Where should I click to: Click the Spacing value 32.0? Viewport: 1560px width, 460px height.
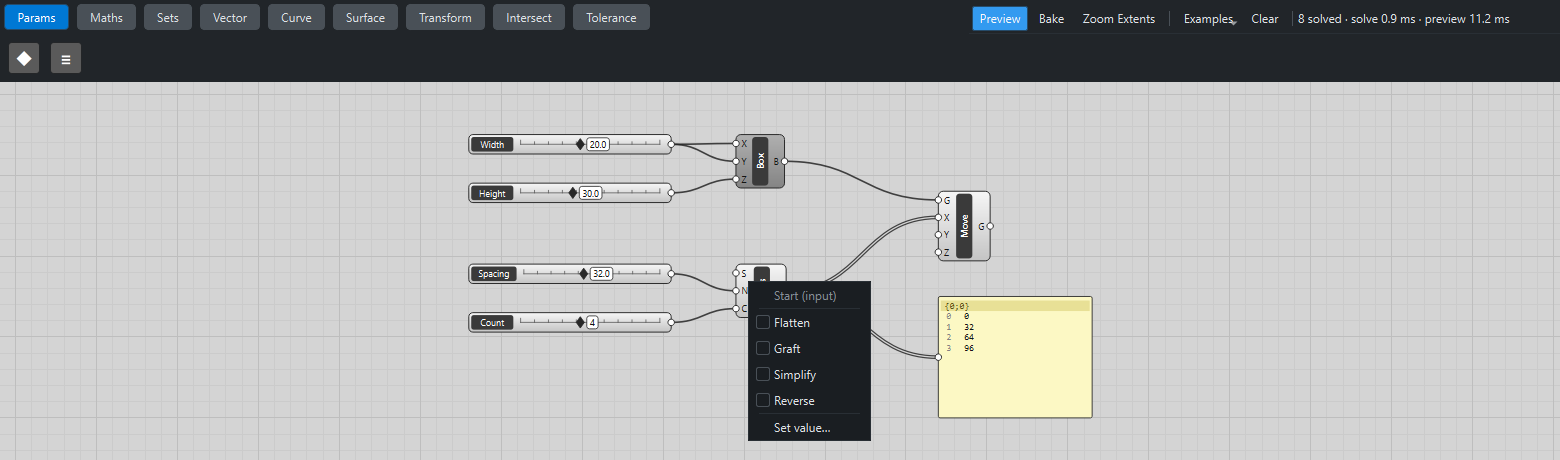point(602,273)
